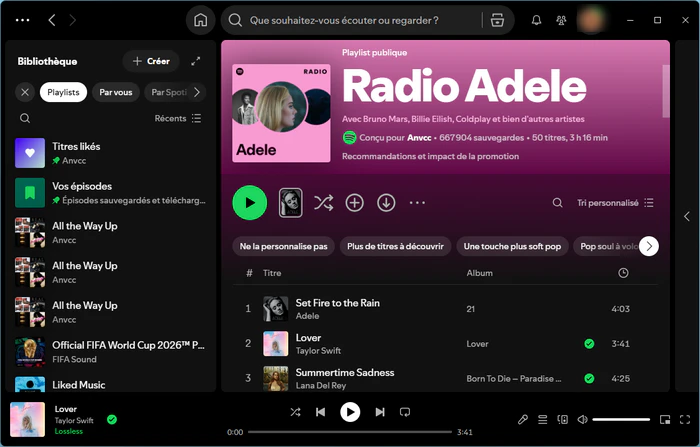The width and height of the screenshot is (700, 447).
Task: Open Liked Music playlist
Action: coord(110,384)
